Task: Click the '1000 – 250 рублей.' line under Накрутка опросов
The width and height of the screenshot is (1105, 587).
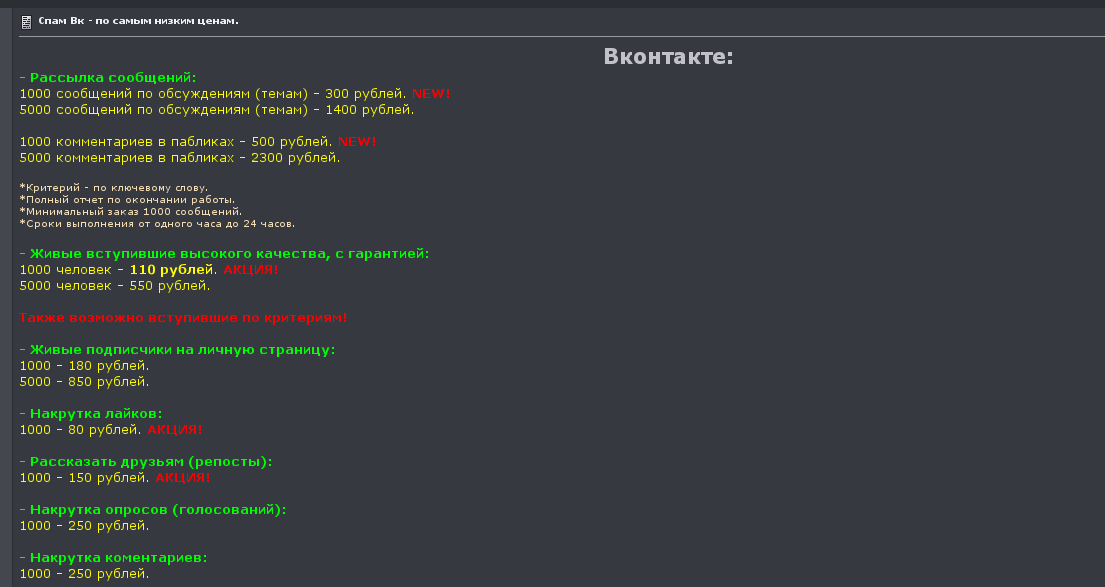Action: tap(85, 526)
